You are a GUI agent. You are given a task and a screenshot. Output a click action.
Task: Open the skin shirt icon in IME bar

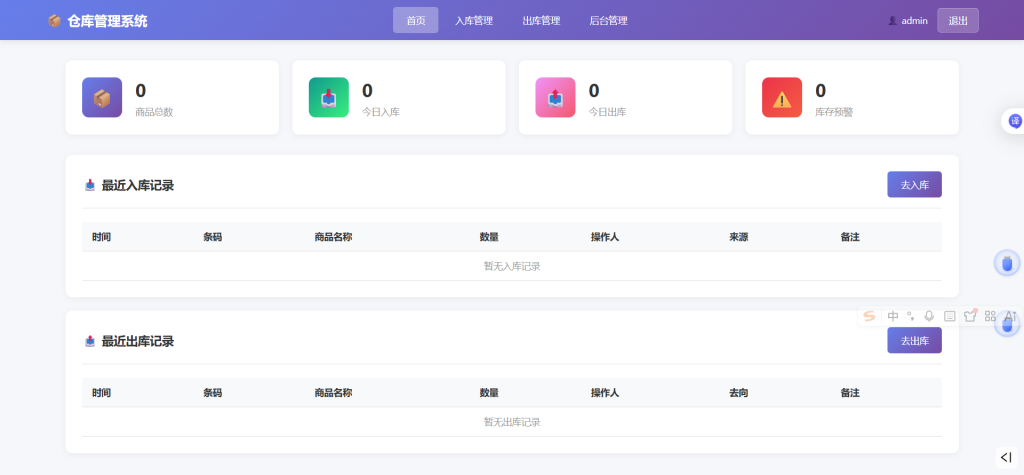tap(970, 316)
